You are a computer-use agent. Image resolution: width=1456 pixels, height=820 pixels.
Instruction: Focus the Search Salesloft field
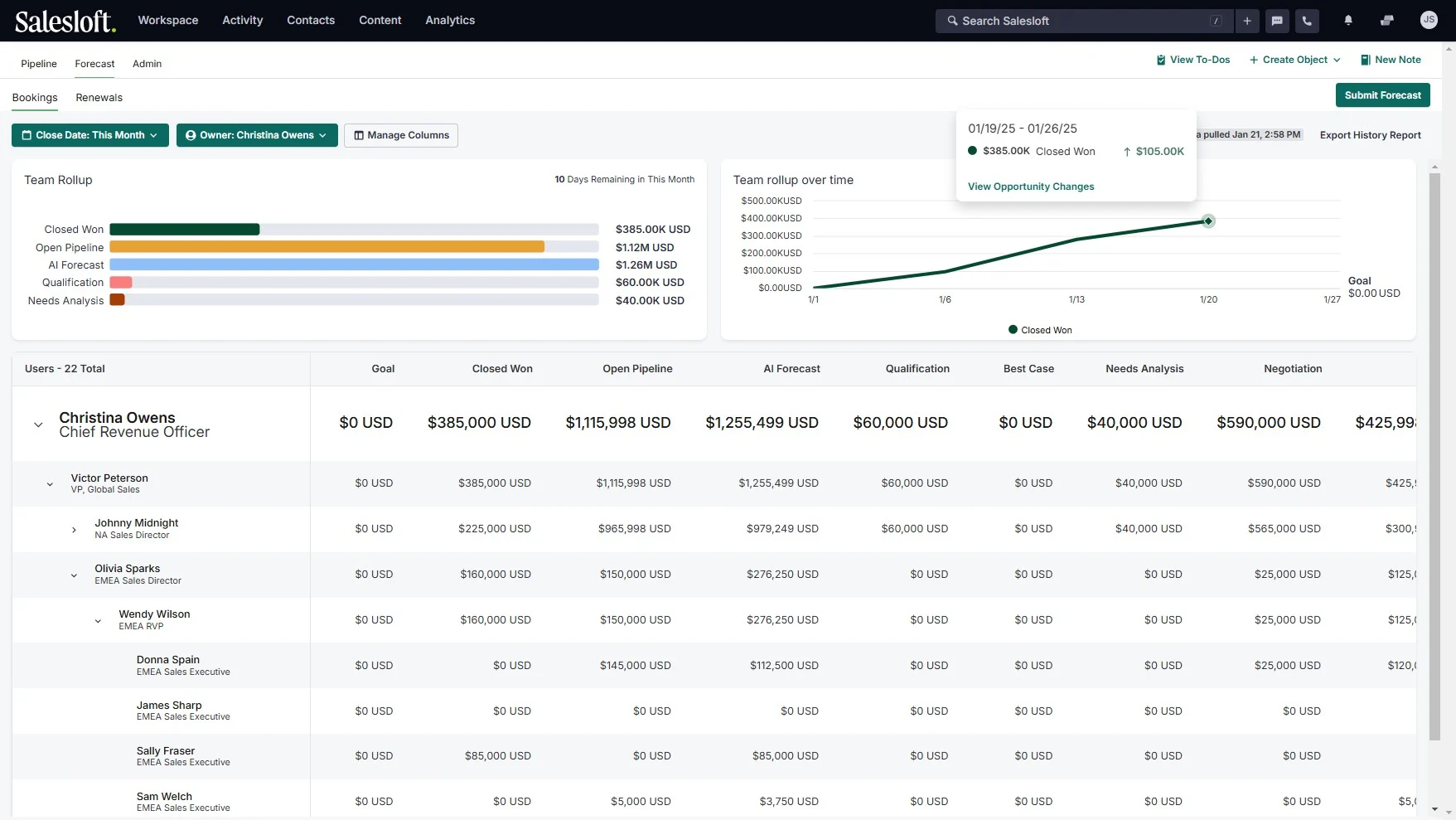[1084, 21]
